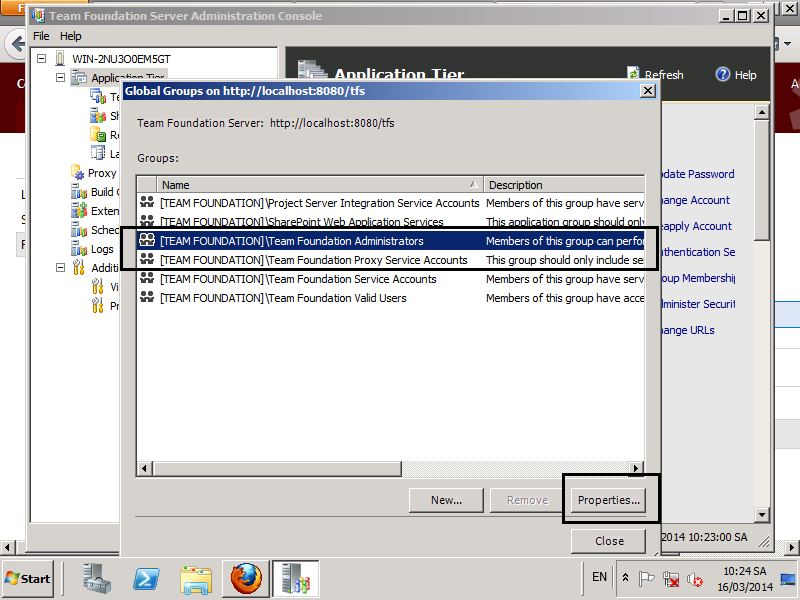
Task: Click the grayed Remove button
Action: 527,500
